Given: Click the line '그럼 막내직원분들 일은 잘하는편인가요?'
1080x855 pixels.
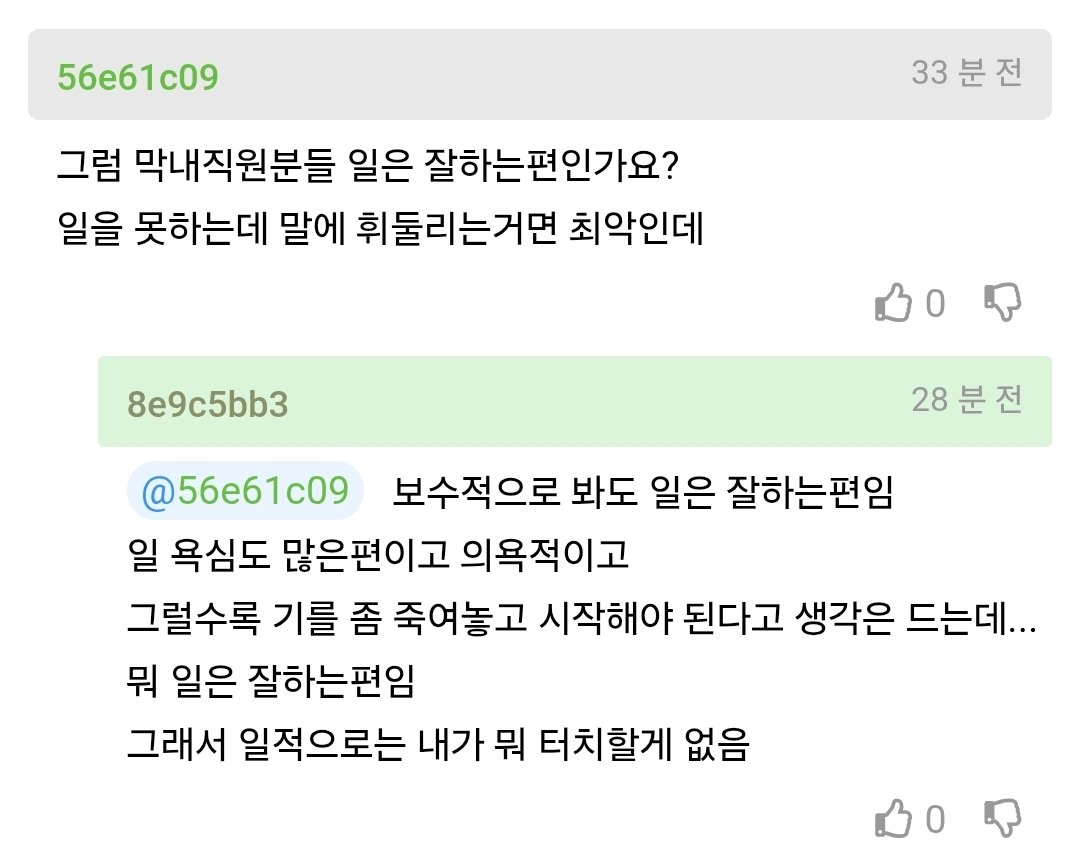Looking at the screenshot, I should coord(369,165).
